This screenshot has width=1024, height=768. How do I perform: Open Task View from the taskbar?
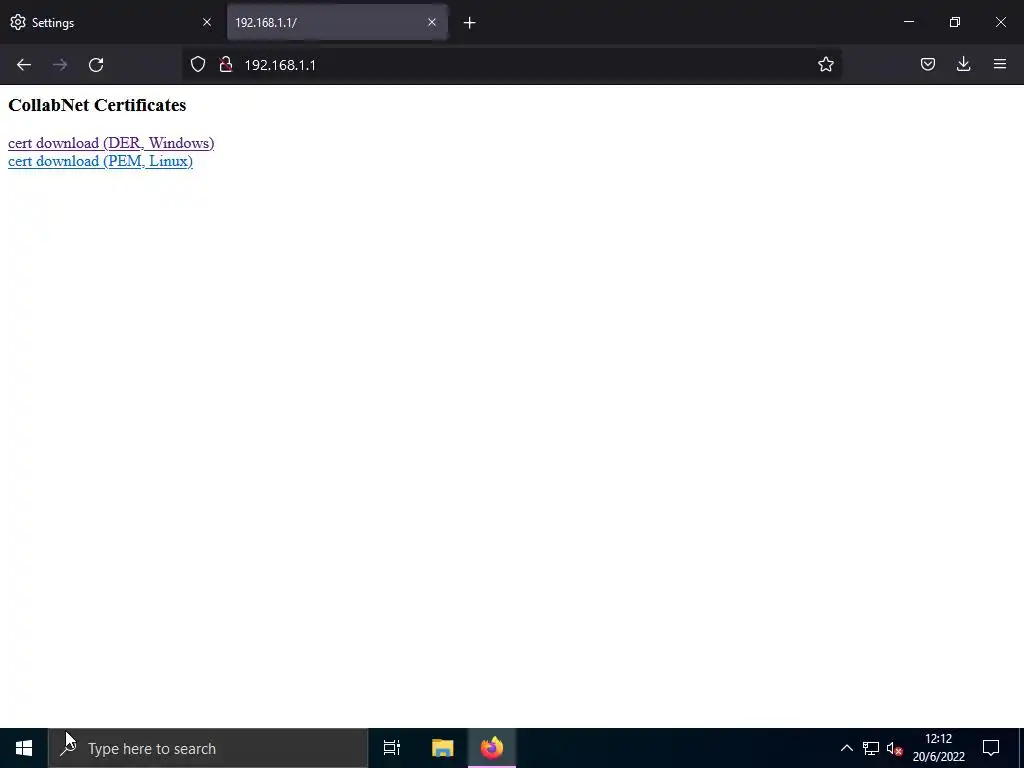(392, 748)
